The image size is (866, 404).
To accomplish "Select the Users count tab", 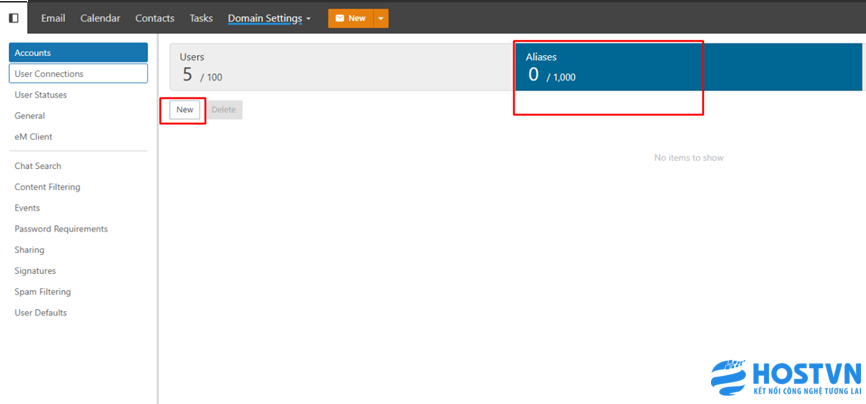I will pyautogui.click(x=340, y=67).
